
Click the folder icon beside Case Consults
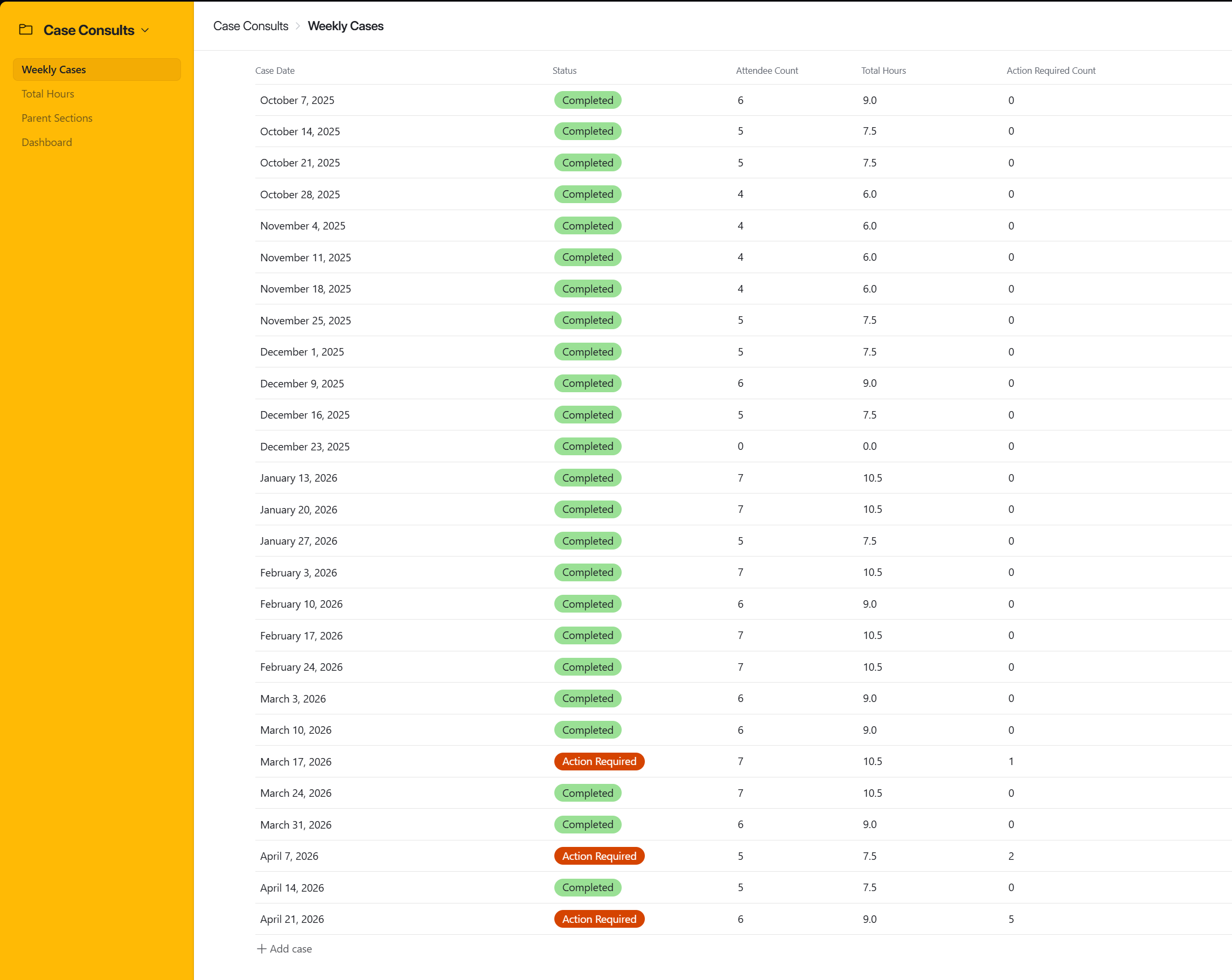pos(26,30)
